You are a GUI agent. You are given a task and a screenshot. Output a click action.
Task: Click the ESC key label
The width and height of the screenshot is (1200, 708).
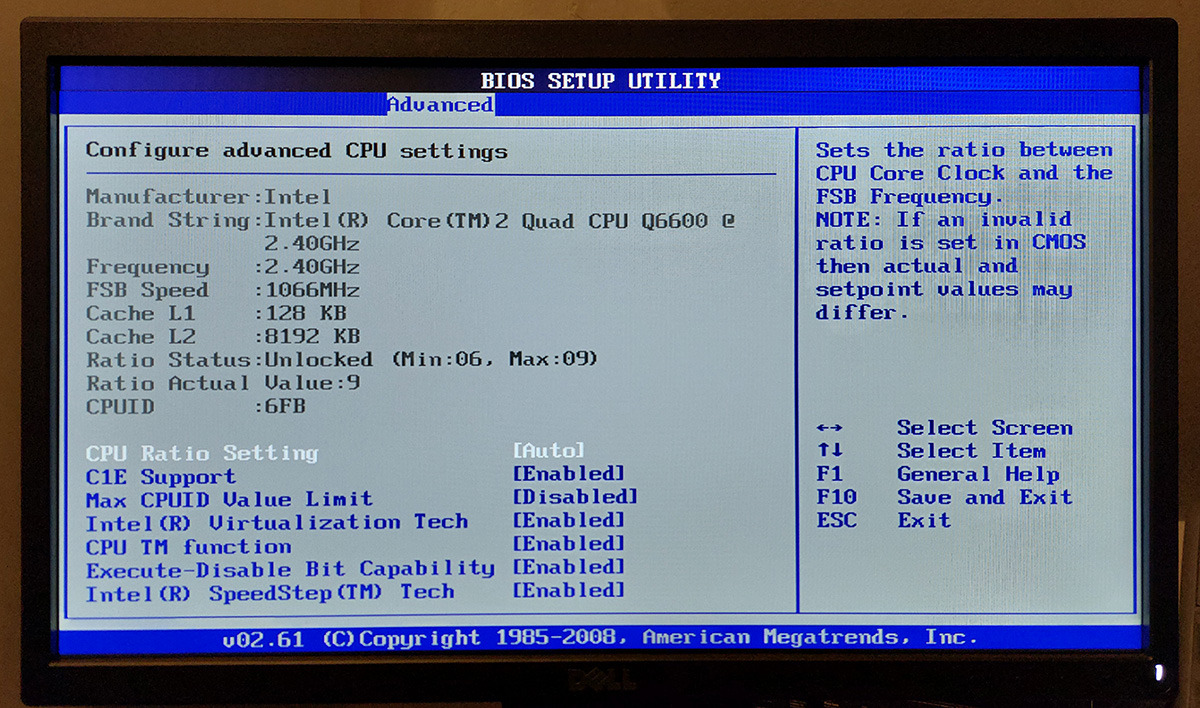pyautogui.click(x=836, y=521)
